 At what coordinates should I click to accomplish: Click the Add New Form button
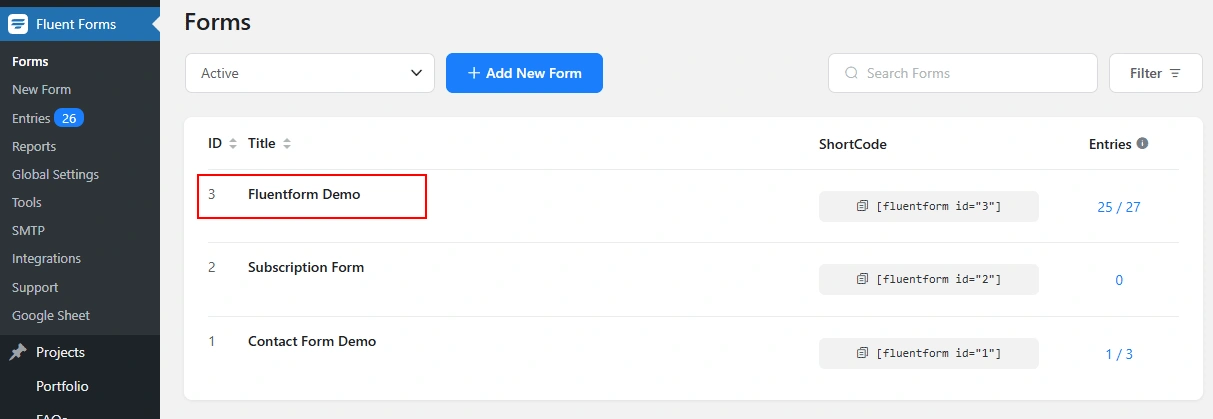point(524,73)
